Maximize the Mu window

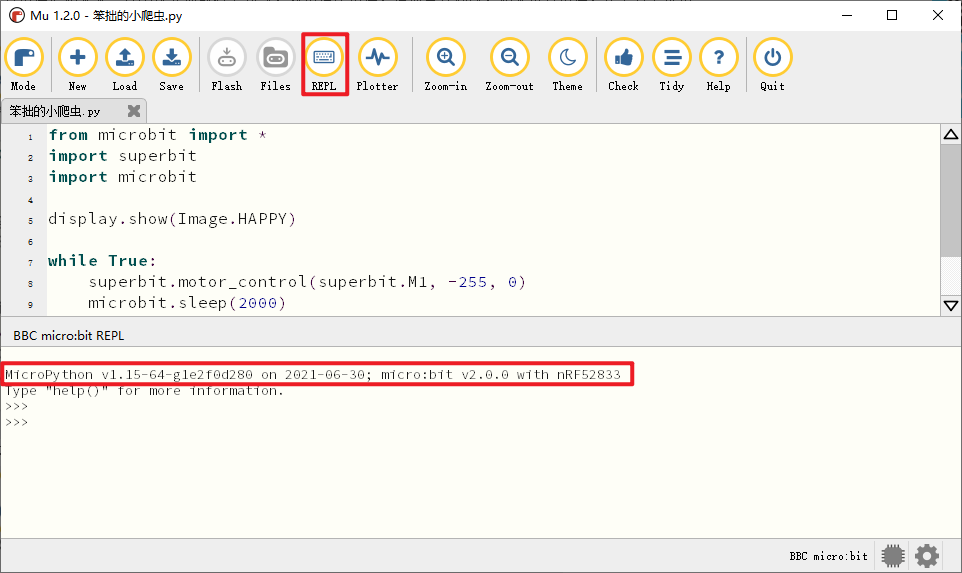tap(892, 15)
